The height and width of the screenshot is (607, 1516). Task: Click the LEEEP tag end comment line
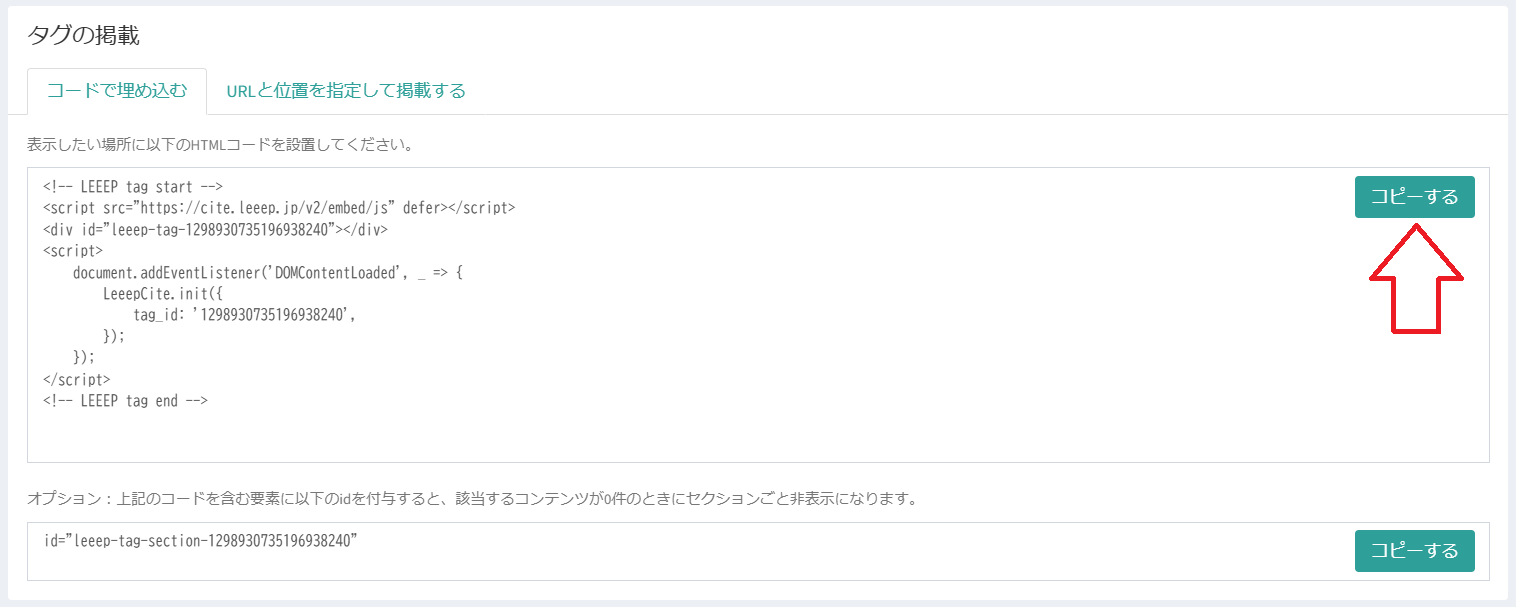pos(125,401)
